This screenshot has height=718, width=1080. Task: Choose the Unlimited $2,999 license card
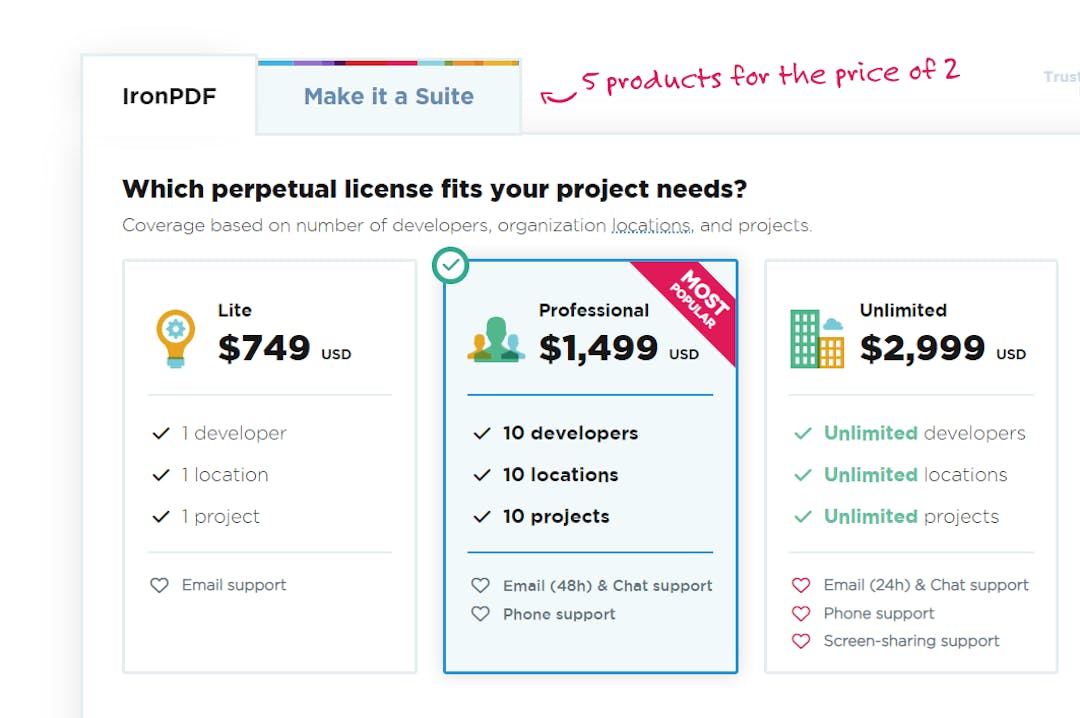911,465
